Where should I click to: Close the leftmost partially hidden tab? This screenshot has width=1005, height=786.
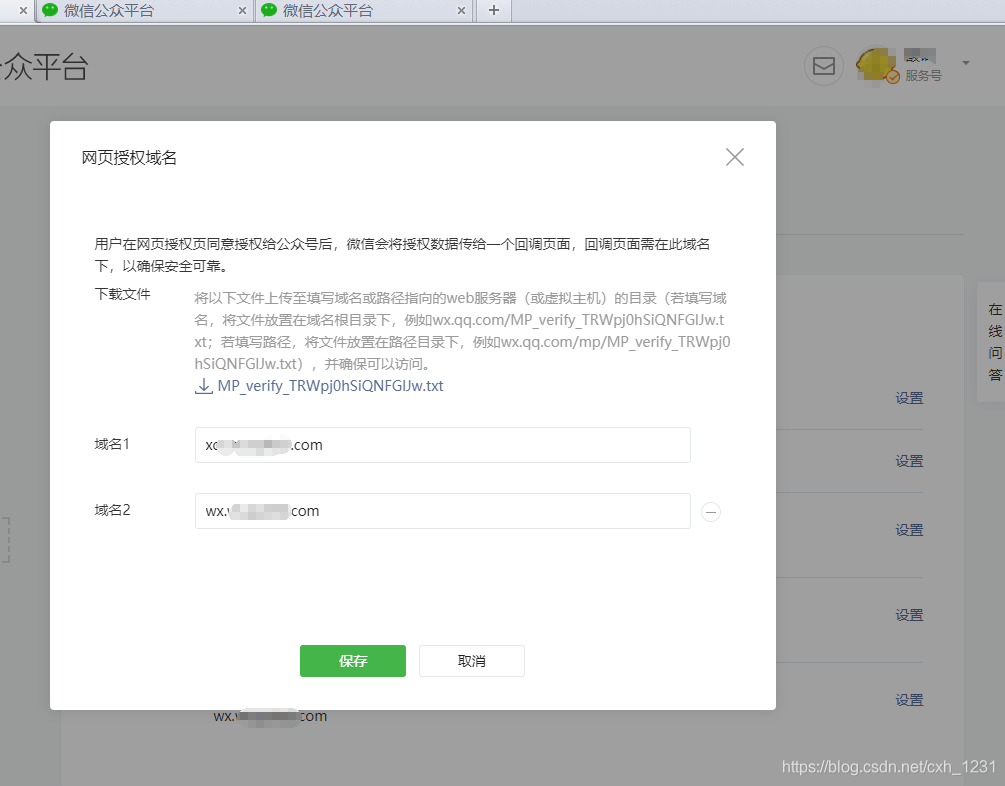[24, 11]
